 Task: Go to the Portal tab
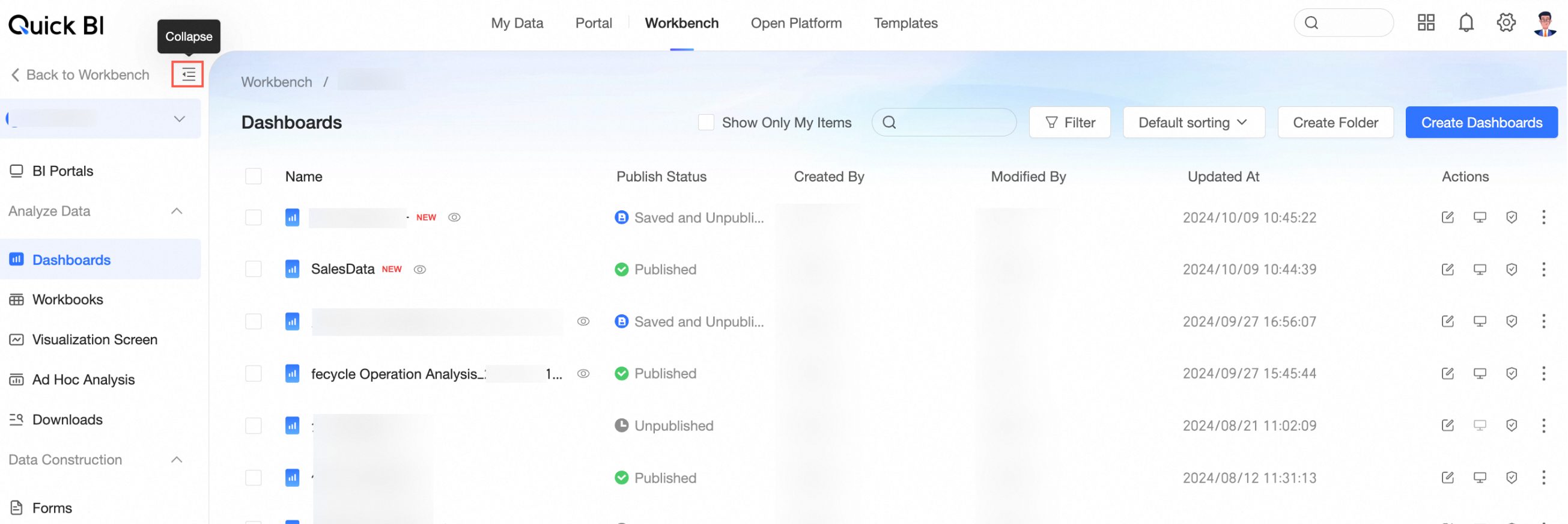coord(594,23)
